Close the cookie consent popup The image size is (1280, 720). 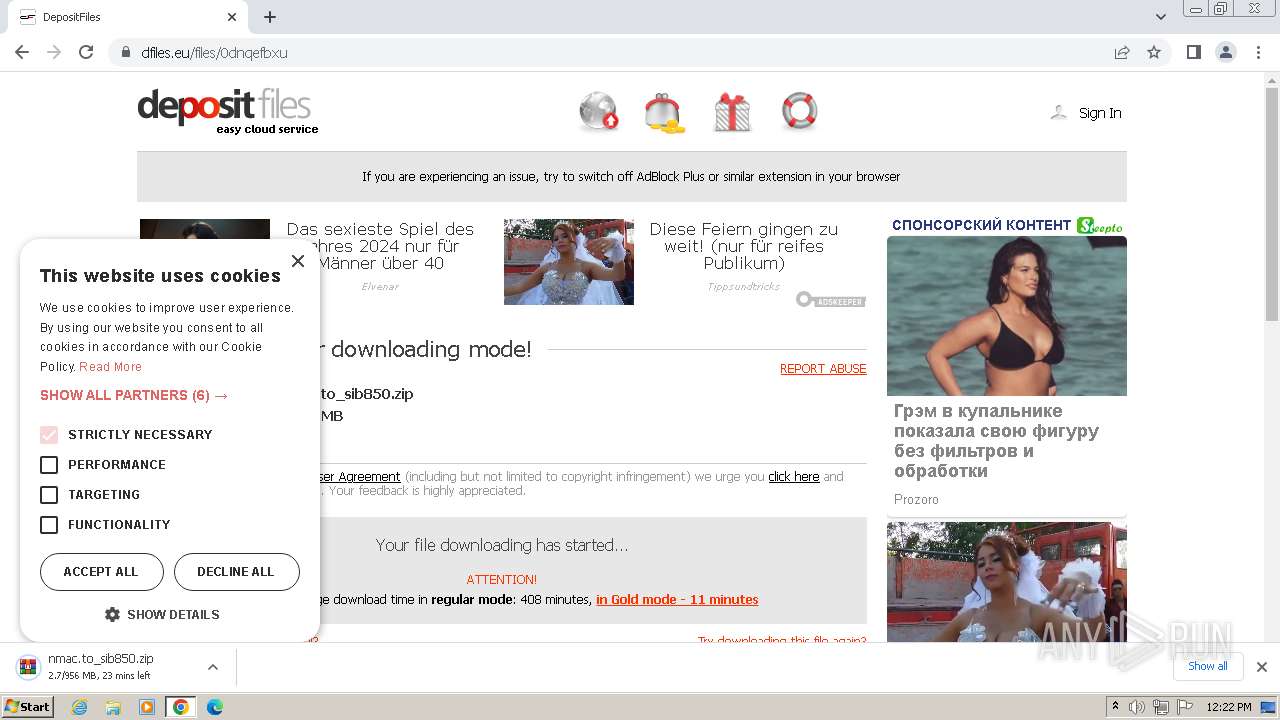(297, 261)
